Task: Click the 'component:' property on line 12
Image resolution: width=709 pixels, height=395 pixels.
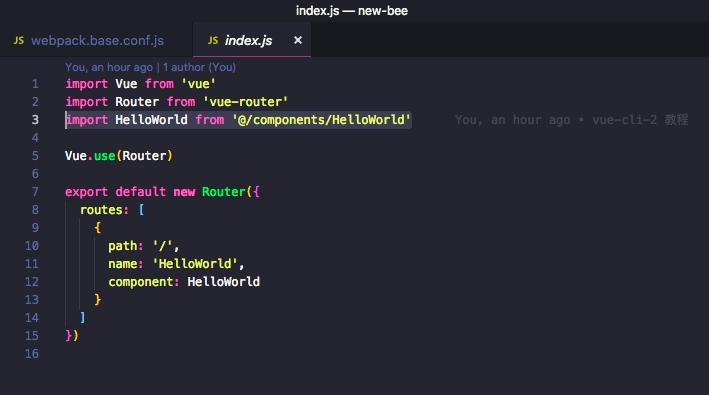Action: (144, 282)
